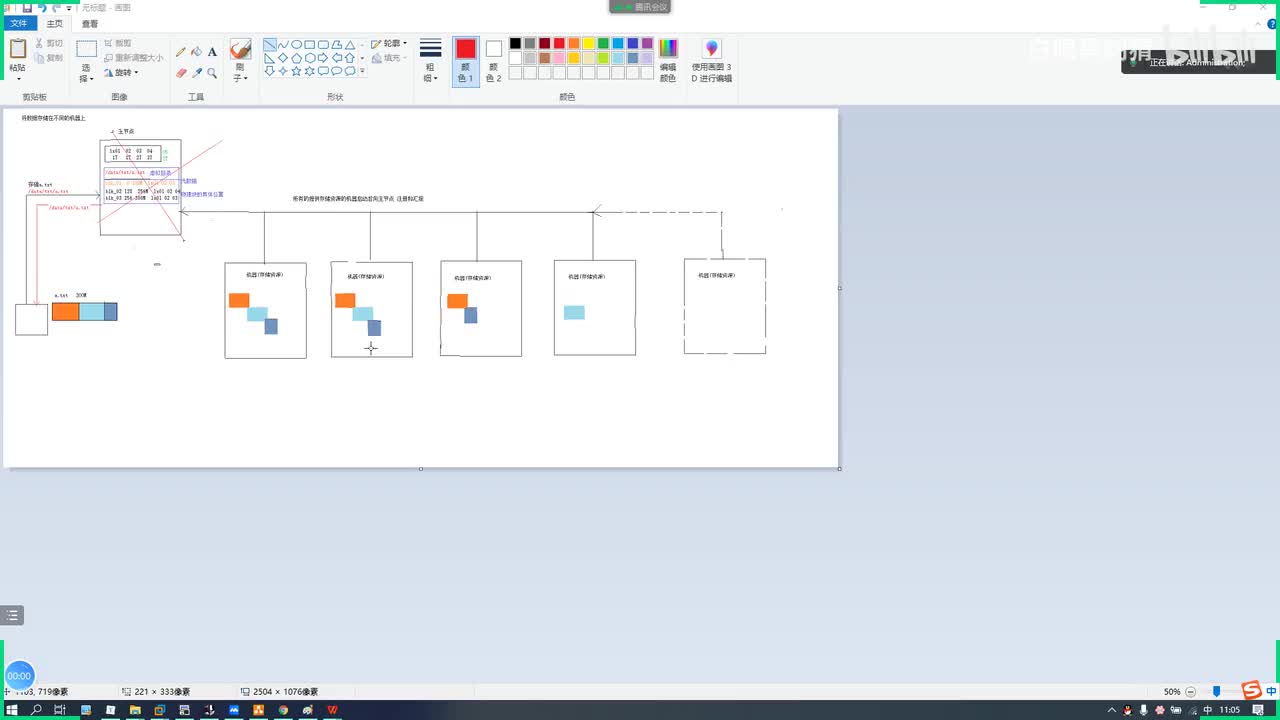The height and width of the screenshot is (720, 1280).
Task: Collapse the ribbon with the chevron
Action: click(x=1259, y=23)
